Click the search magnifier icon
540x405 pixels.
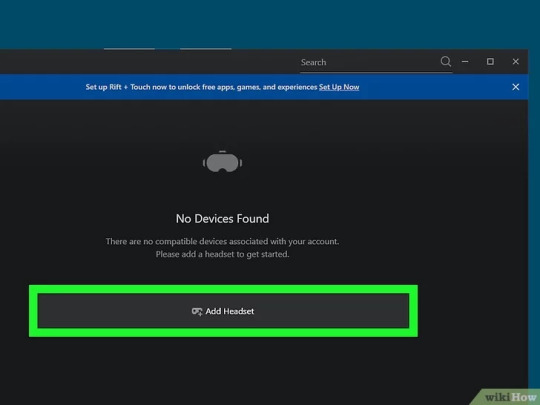446,62
